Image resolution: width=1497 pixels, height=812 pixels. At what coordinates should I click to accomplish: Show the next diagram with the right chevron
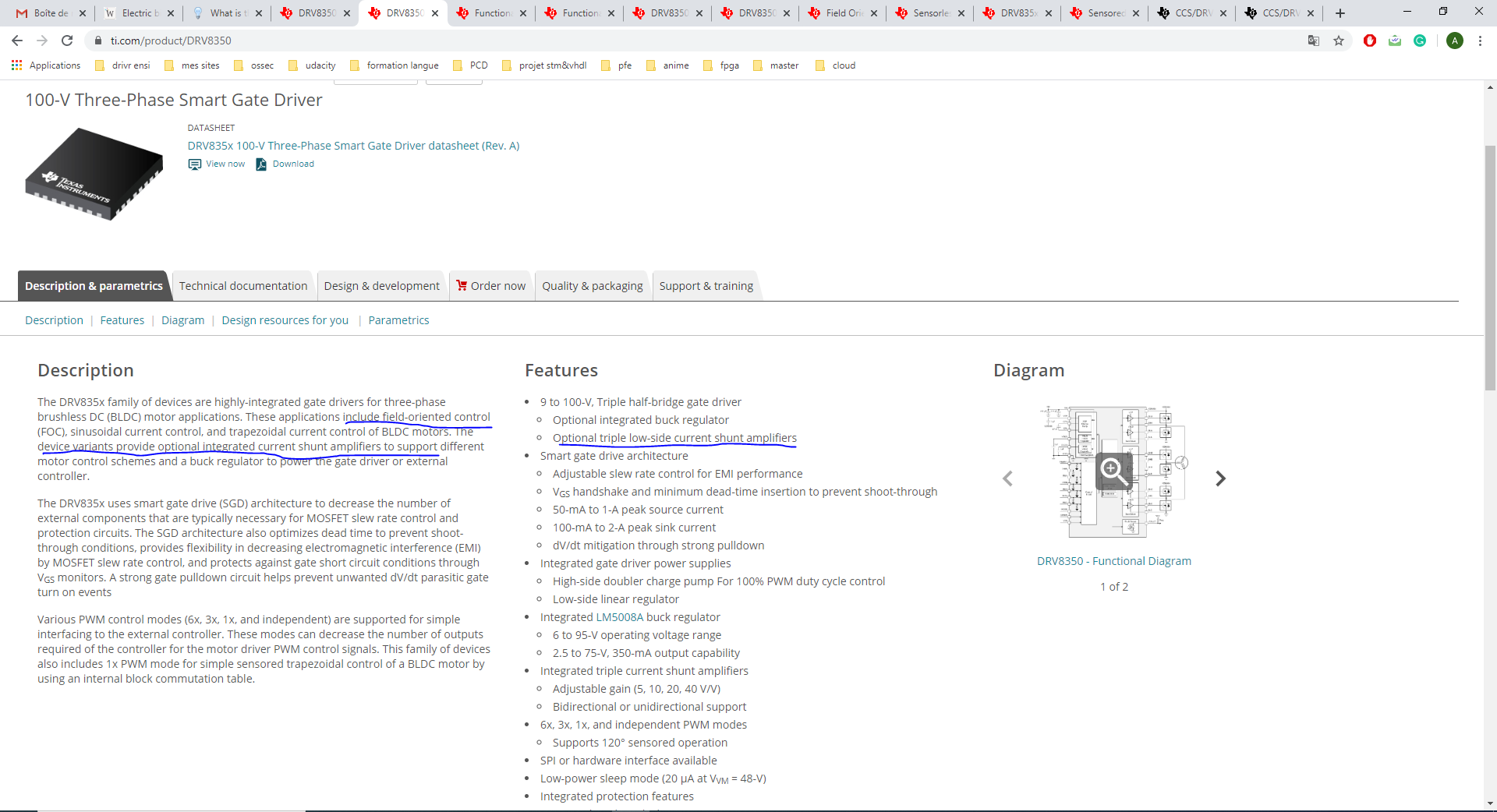1221,478
